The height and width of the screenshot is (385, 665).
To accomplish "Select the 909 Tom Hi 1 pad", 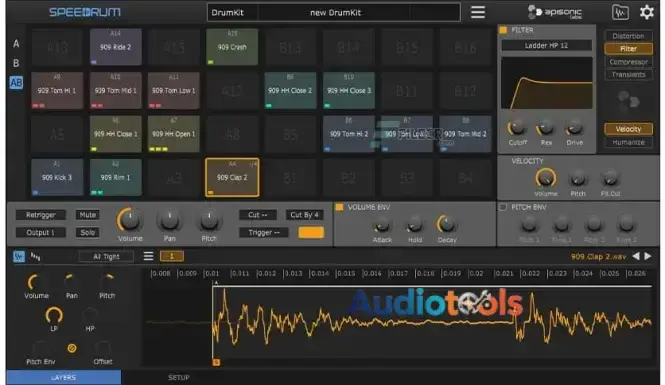I will (x=57, y=90).
